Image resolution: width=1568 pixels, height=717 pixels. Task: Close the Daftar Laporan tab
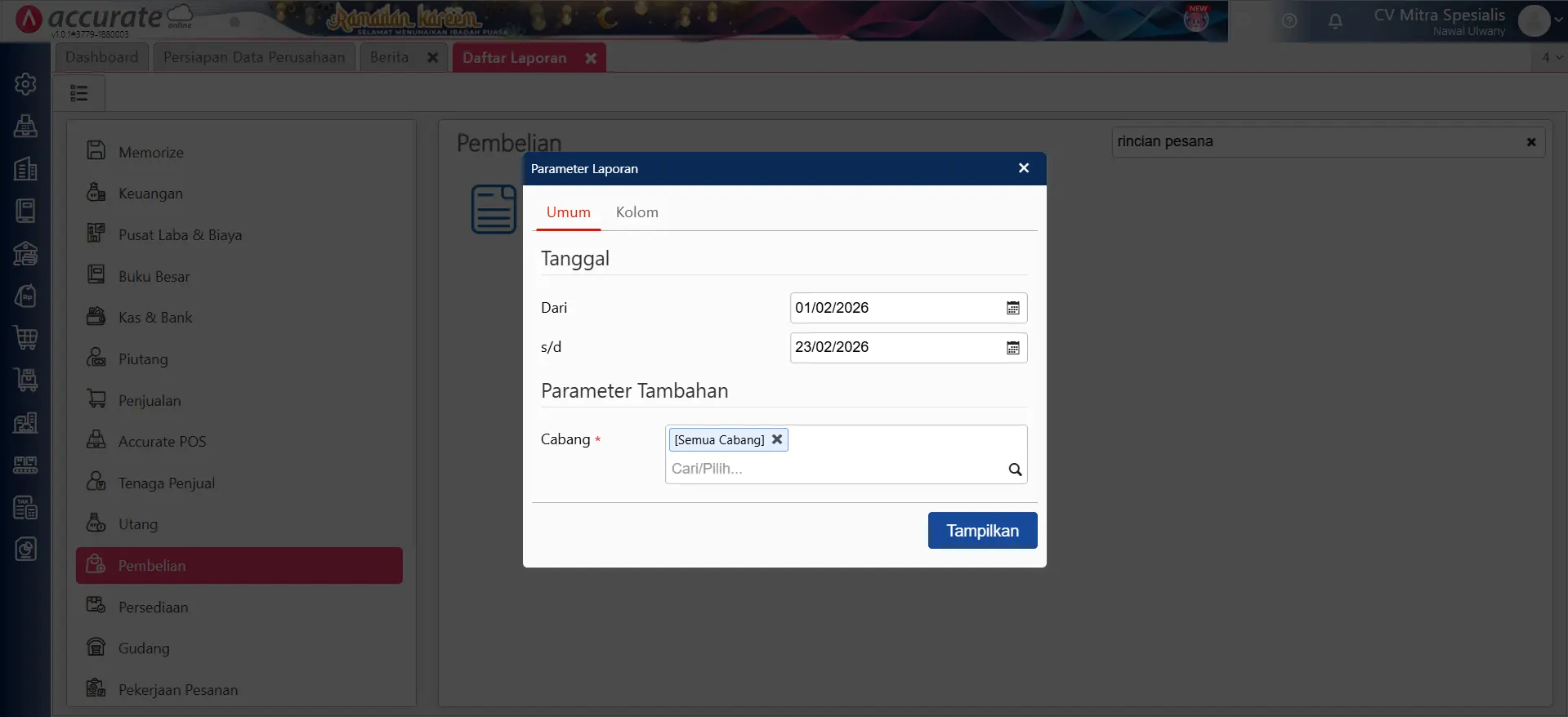591,58
